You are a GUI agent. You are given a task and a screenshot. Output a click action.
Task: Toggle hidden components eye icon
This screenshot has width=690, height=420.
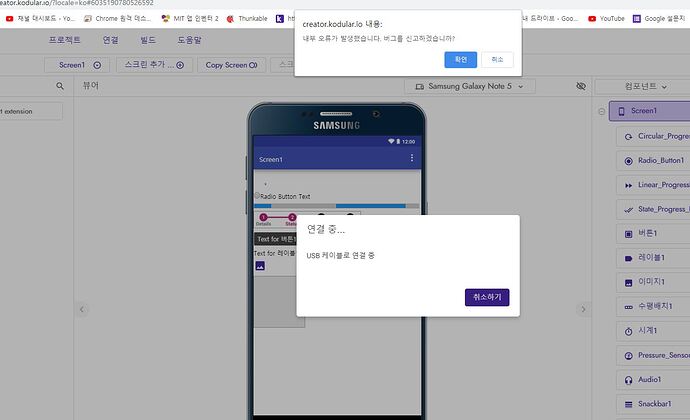point(581,86)
